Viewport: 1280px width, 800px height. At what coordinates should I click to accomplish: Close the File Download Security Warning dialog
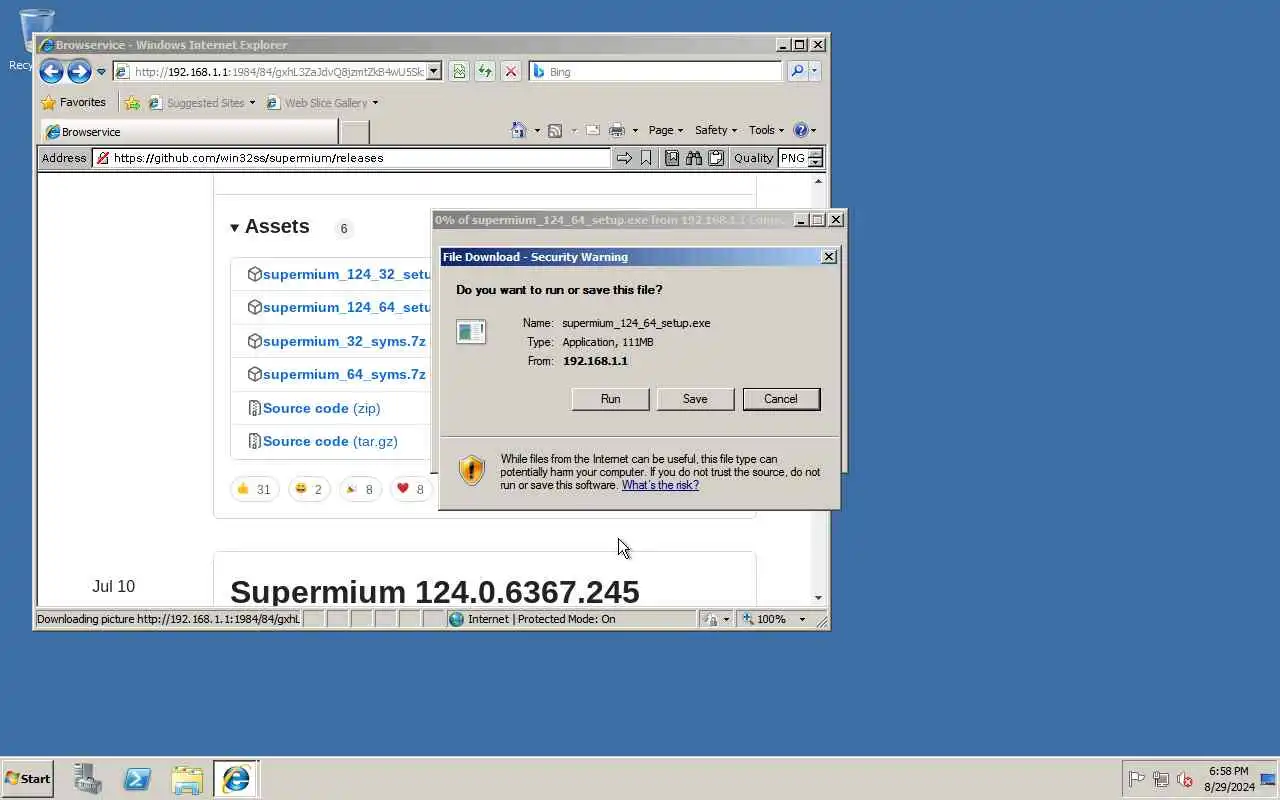[x=828, y=257]
